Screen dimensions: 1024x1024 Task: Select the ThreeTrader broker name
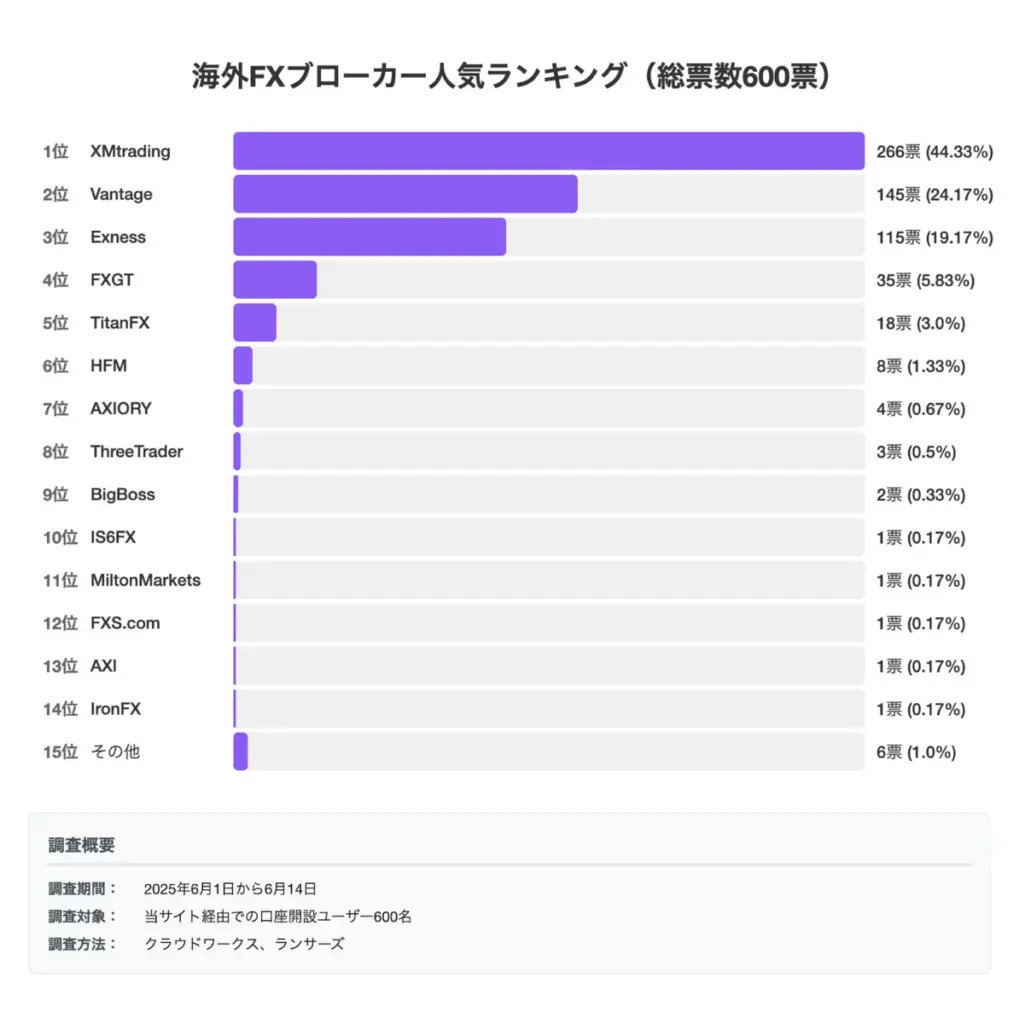pyautogui.click(x=136, y=452)
